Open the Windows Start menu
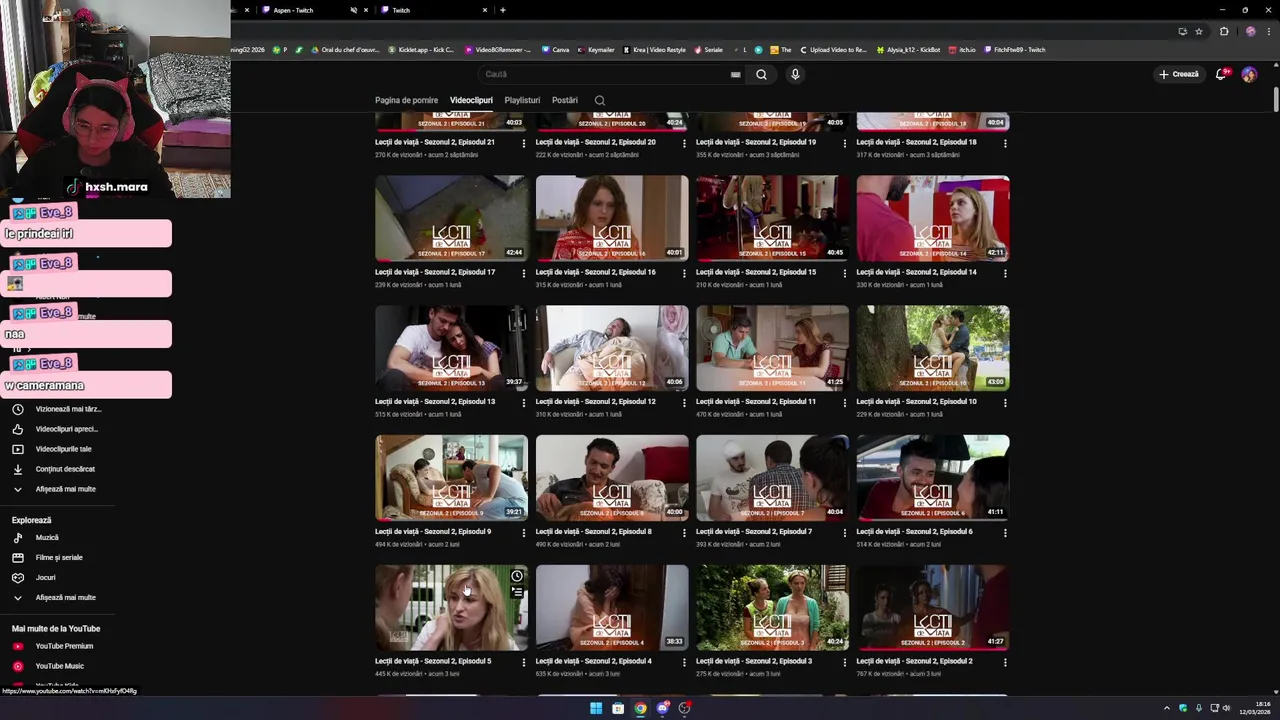Screen dimensions: 1280x720 coord(596,708)
